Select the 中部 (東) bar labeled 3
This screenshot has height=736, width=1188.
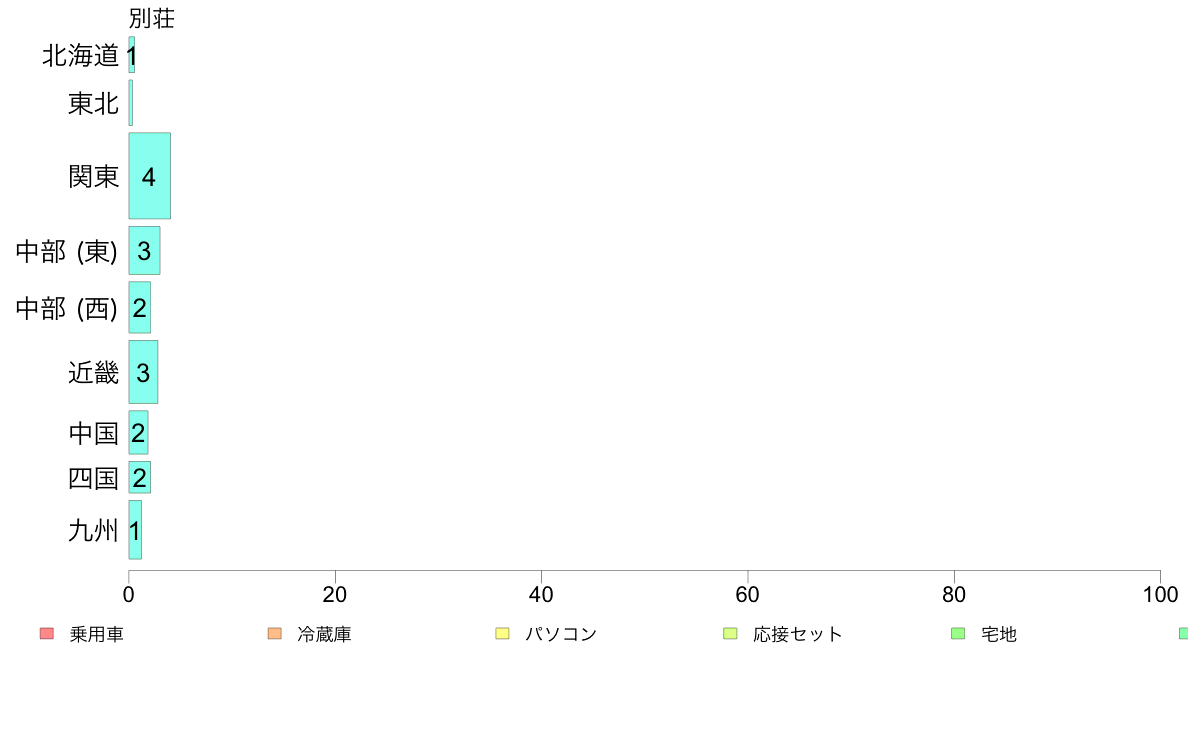point(144,251)
